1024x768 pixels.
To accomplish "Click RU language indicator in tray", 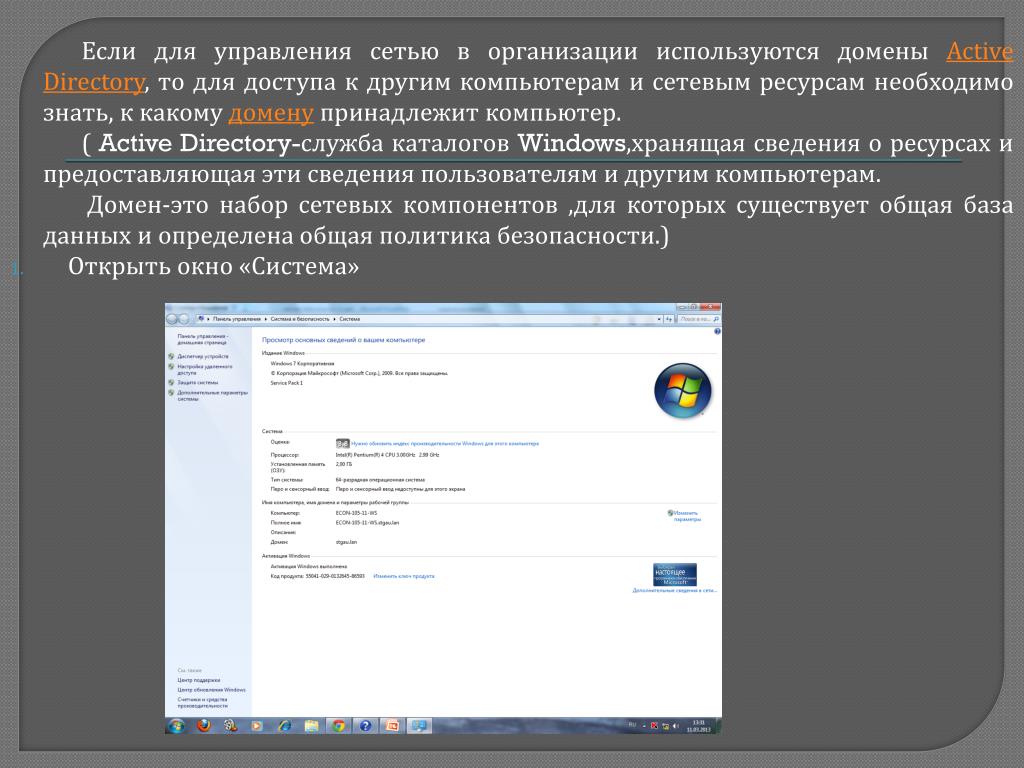I will 632,725.
